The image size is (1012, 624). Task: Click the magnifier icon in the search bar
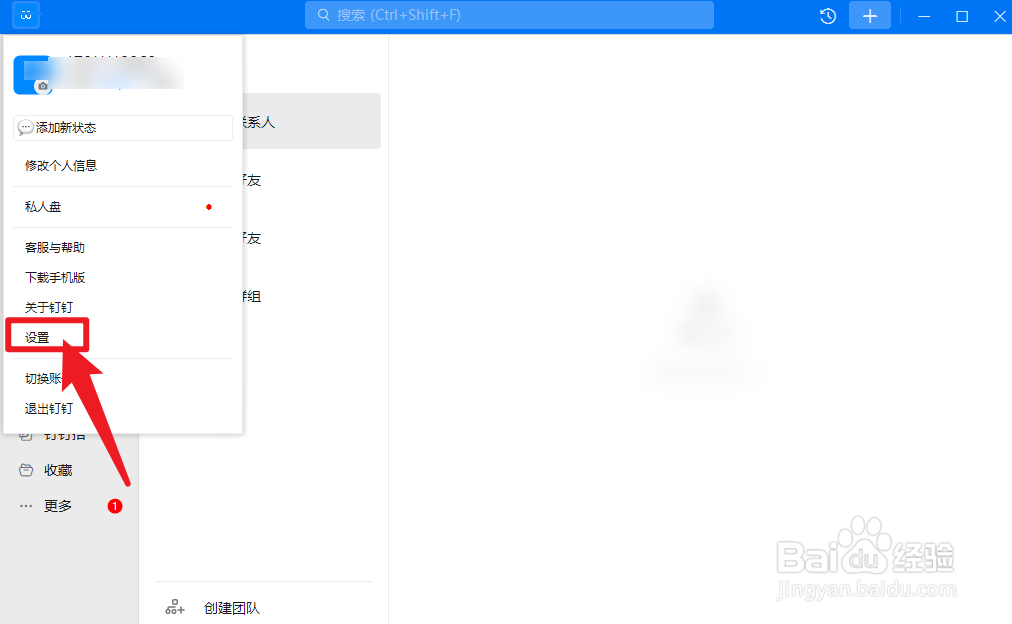(323, 15)
